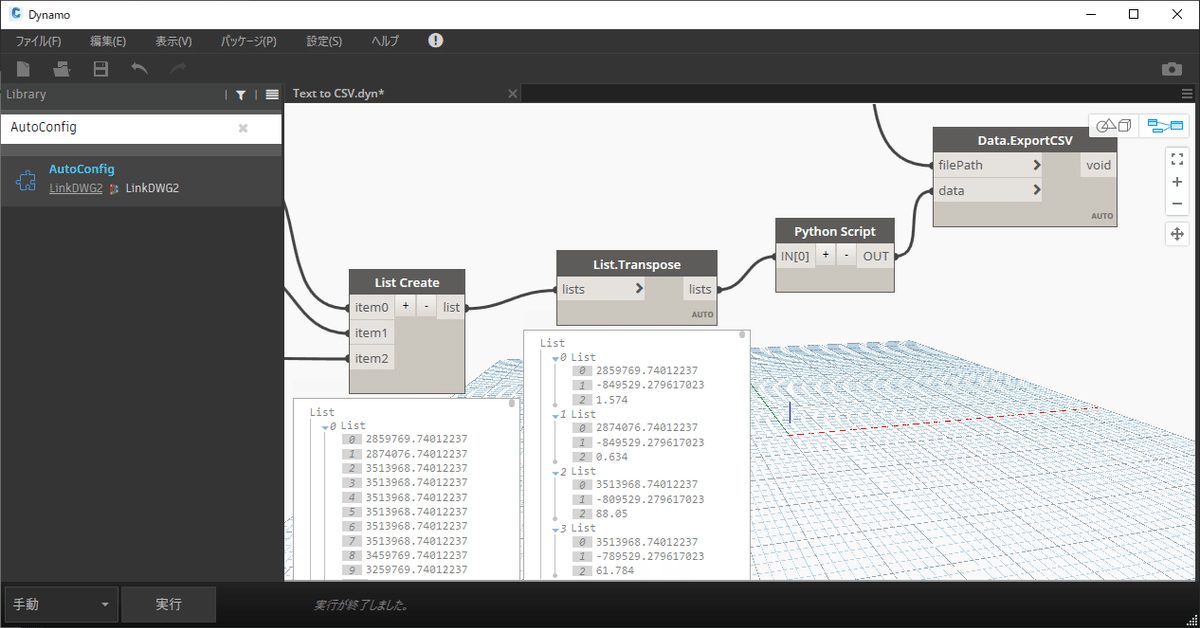Click the camera export image icon

click(x=1172, y=69)
